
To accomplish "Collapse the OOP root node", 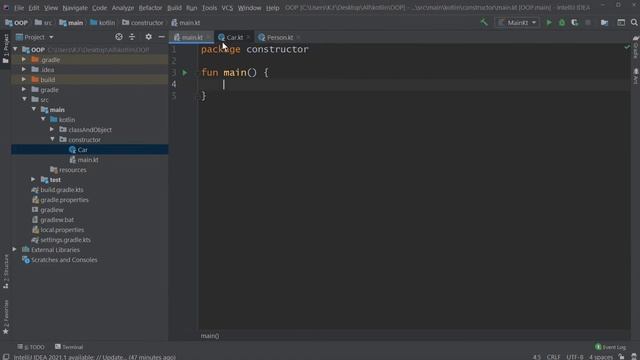I will click(16, 49).
